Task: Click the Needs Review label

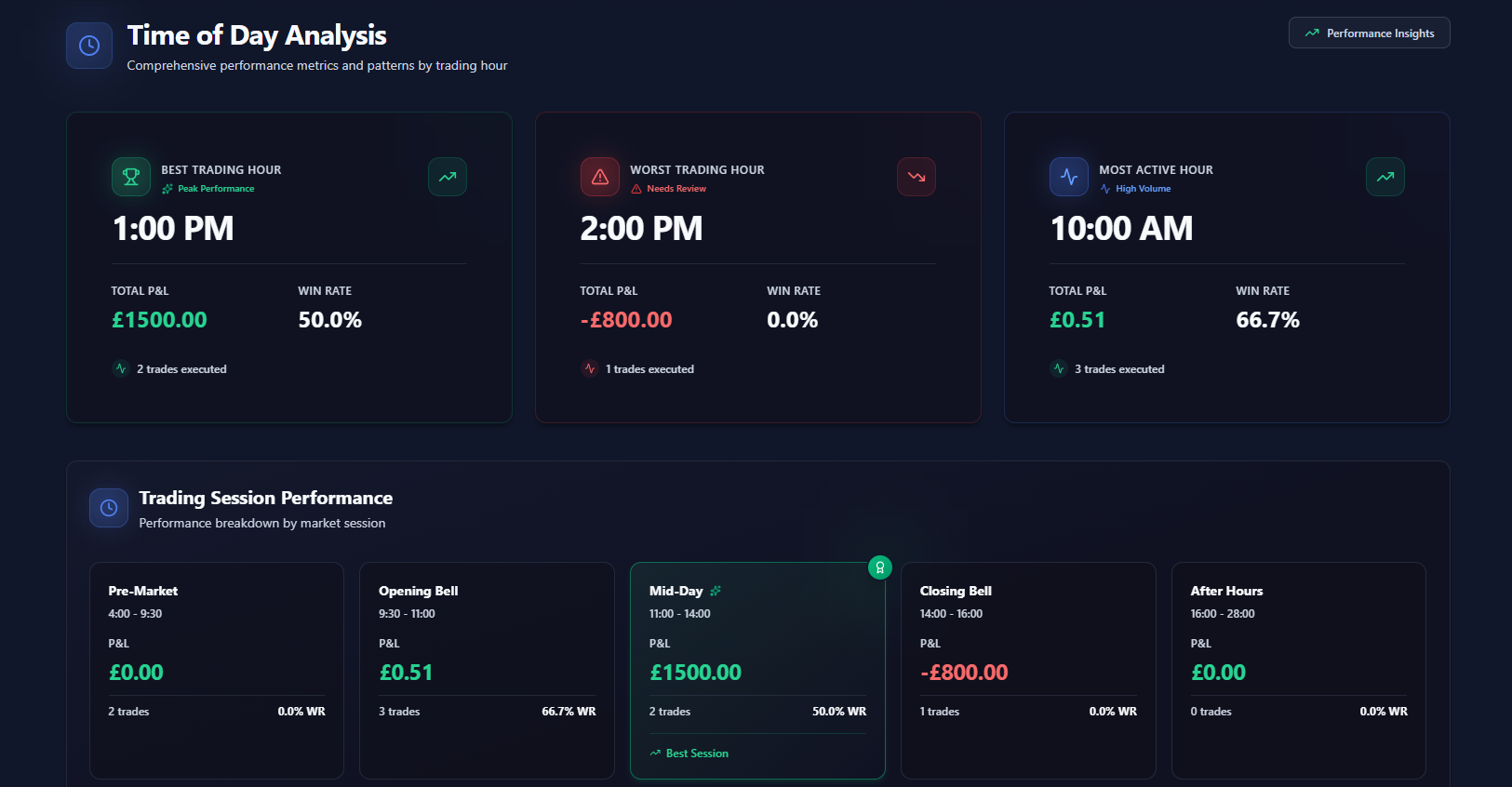Action: tap(676, 189)
